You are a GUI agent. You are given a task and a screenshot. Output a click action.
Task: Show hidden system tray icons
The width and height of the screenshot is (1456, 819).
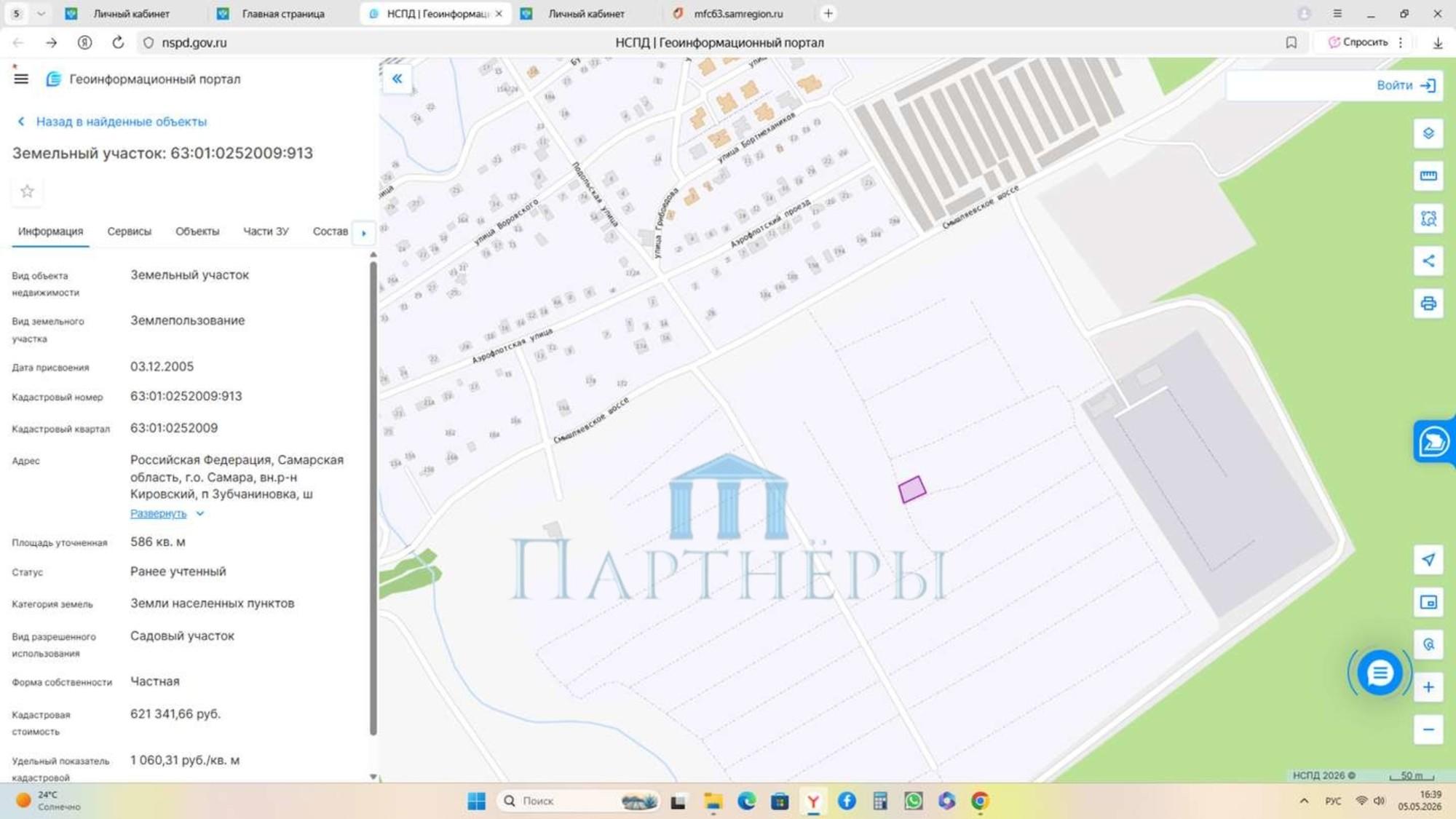[x=1303, y=801]
